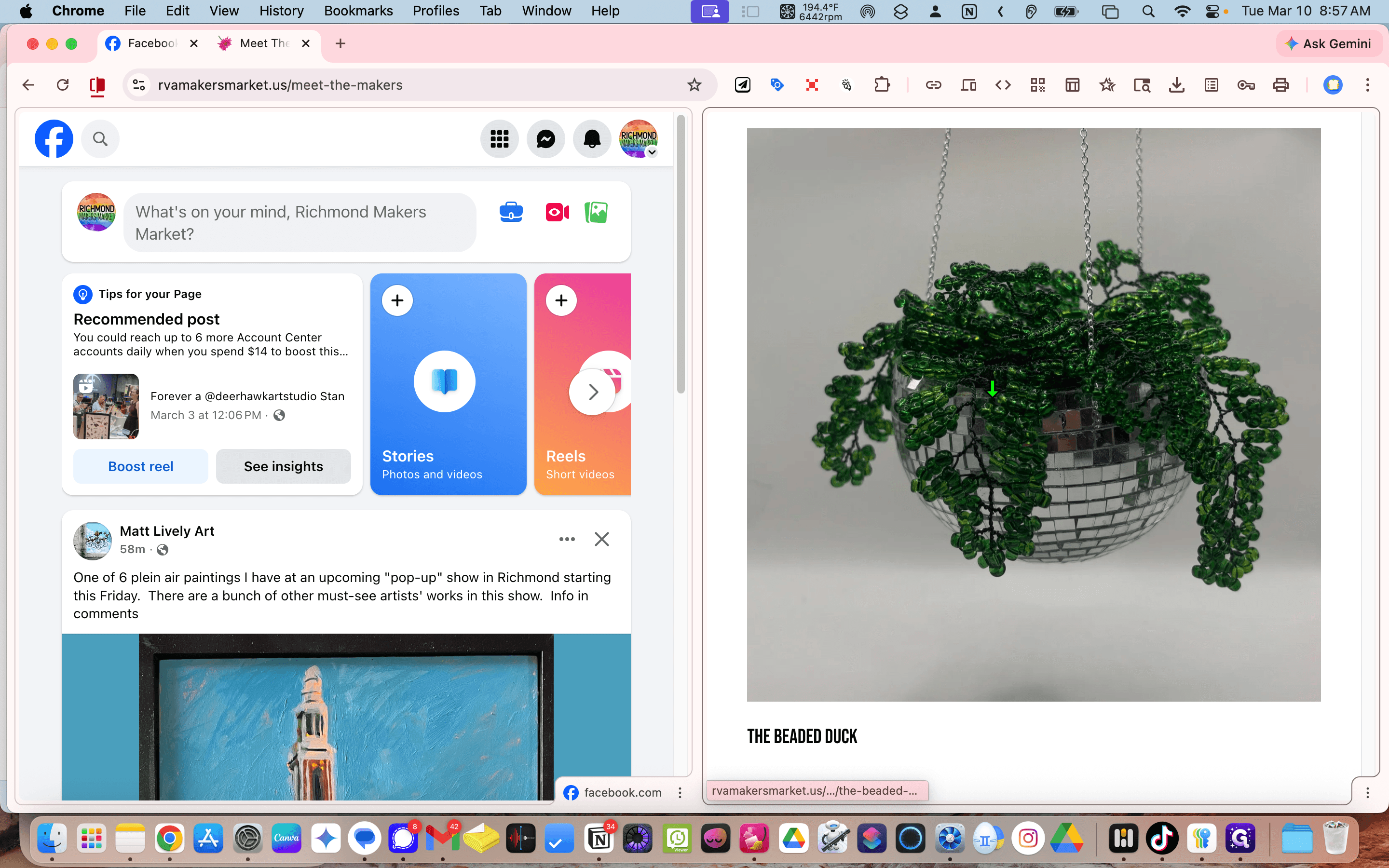Click the beaded hanging plant image

[x=1034, y=415]
